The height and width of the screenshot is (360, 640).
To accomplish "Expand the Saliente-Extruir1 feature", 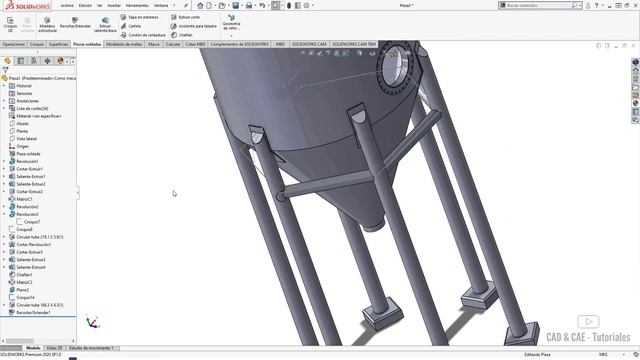I will coord(4,176).
